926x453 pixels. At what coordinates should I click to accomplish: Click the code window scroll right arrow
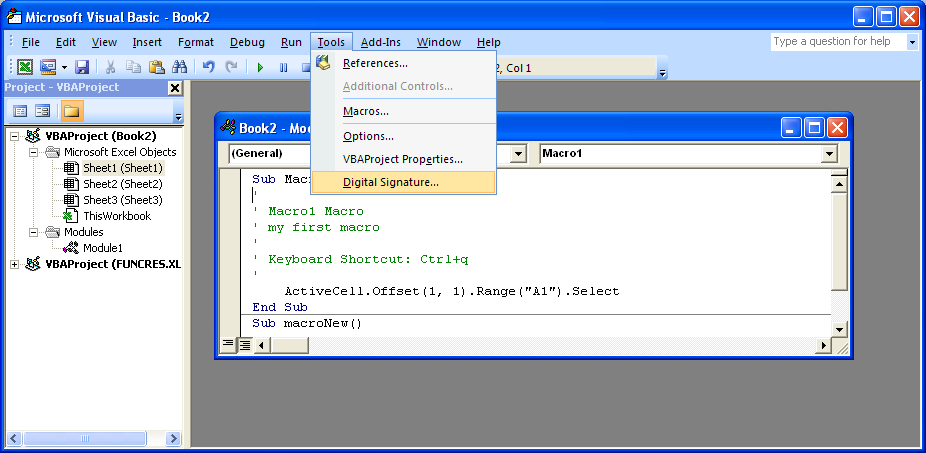tap(823, 344)
